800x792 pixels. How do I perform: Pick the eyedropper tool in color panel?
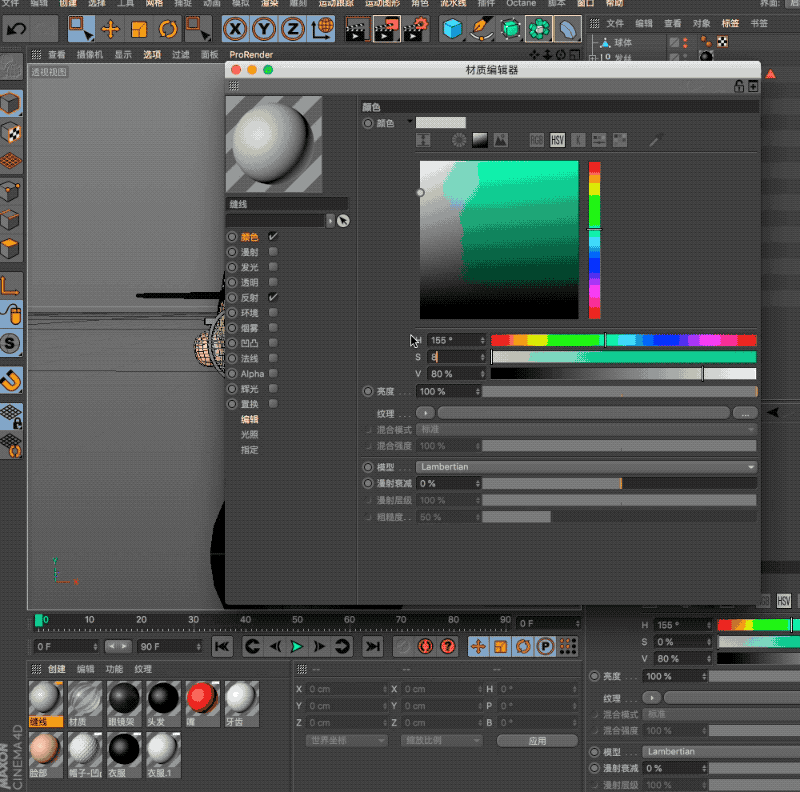pyautogui.click(x=656, y=141)
